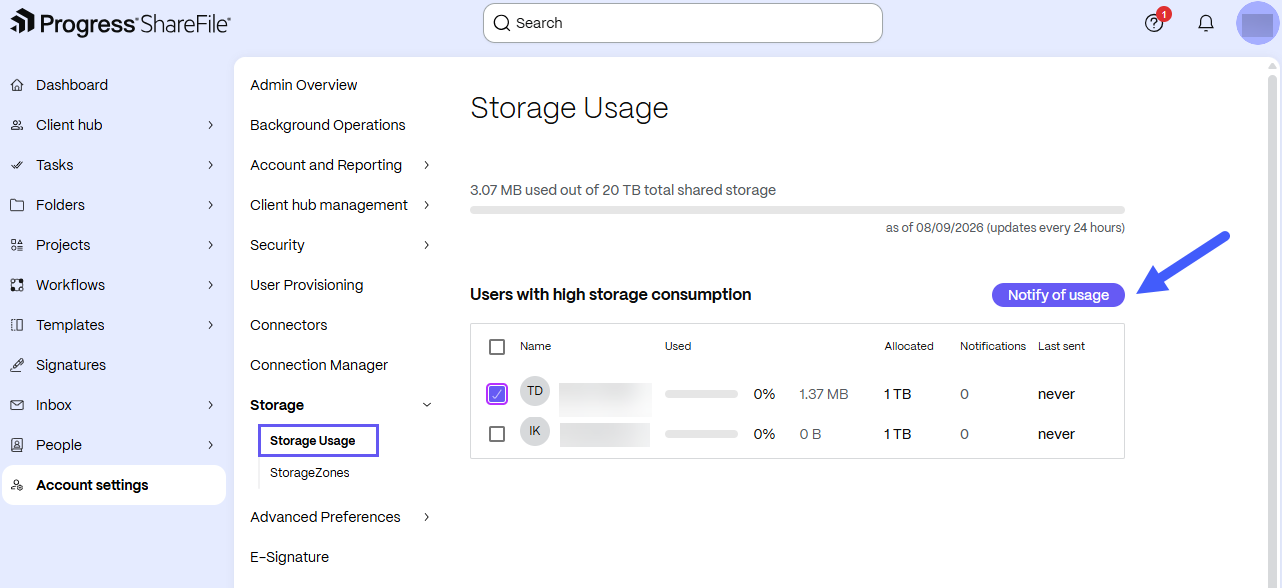
Task: Click the Templates icon in sidebar
Action: (x=17, y=325)
